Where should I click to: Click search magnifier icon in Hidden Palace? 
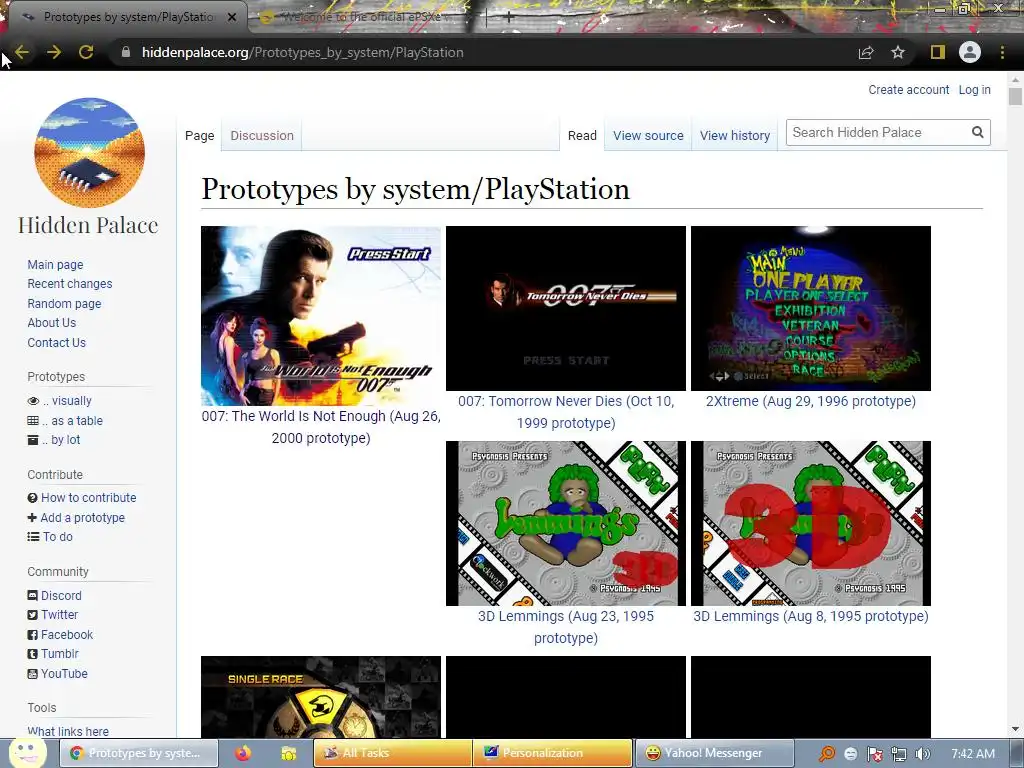coord(978,133)
